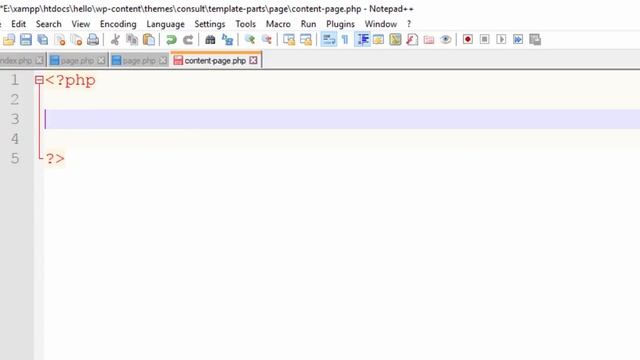Cut selection with the scissors icon
The height and width of the screenshot is (360, 640).
pyautogui.click(x=115, y=40)
